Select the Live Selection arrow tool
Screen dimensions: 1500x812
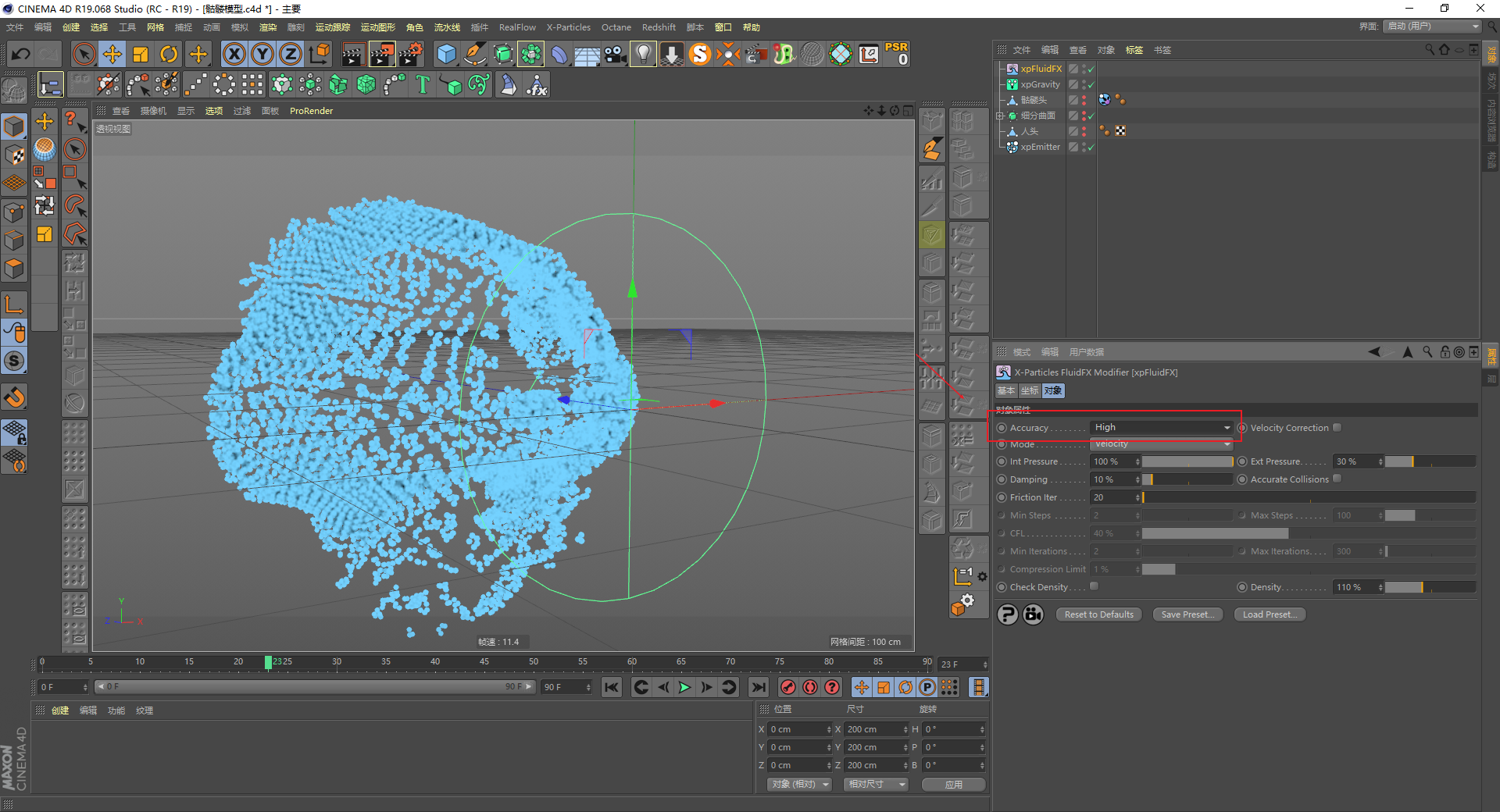(x=84, y=54)
